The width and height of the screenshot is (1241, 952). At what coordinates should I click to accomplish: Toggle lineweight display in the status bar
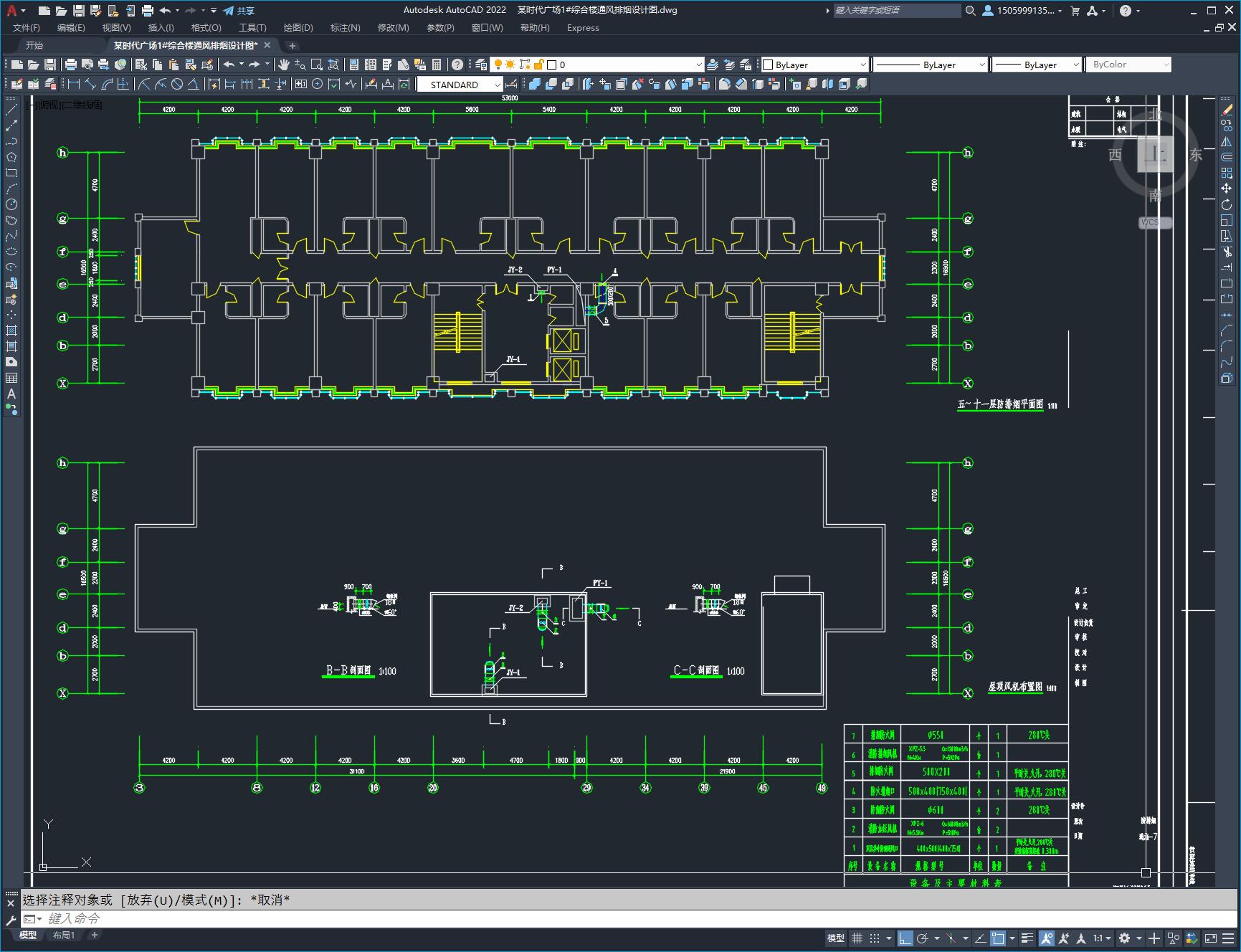[1027, 938]
